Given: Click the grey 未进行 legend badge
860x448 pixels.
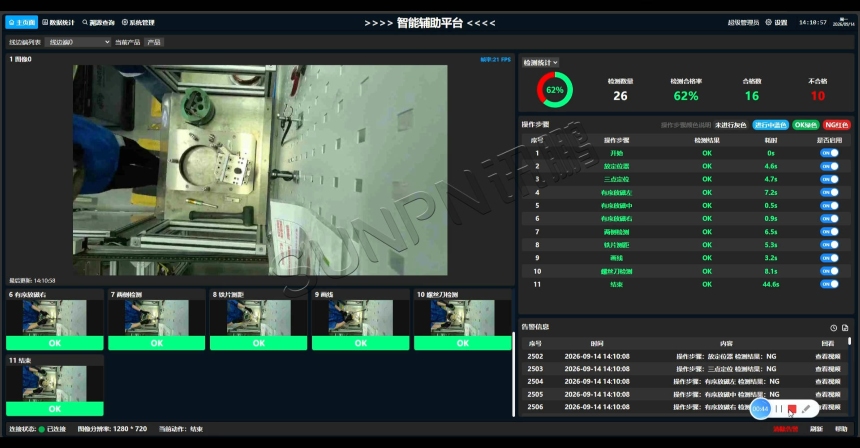Looking at the screenshot, I should [731, 125].
